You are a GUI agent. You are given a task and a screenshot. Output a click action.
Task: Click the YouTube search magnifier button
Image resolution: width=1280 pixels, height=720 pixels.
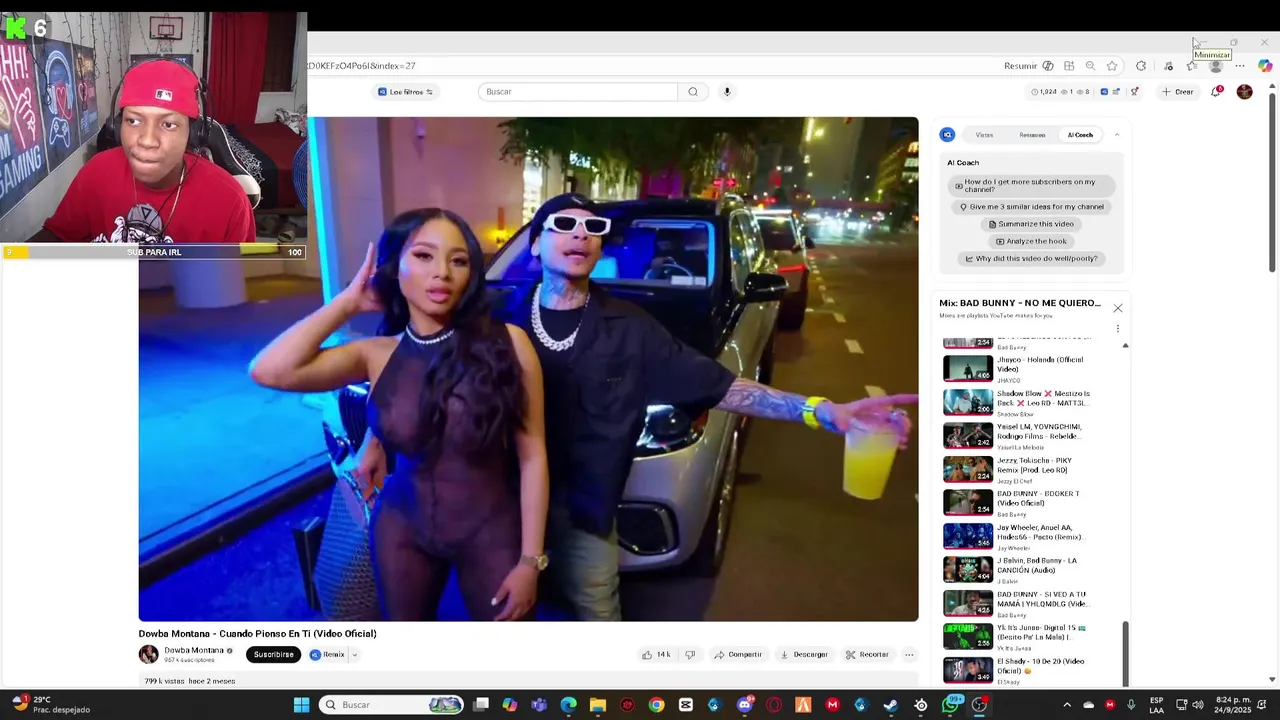coord(693,92)
